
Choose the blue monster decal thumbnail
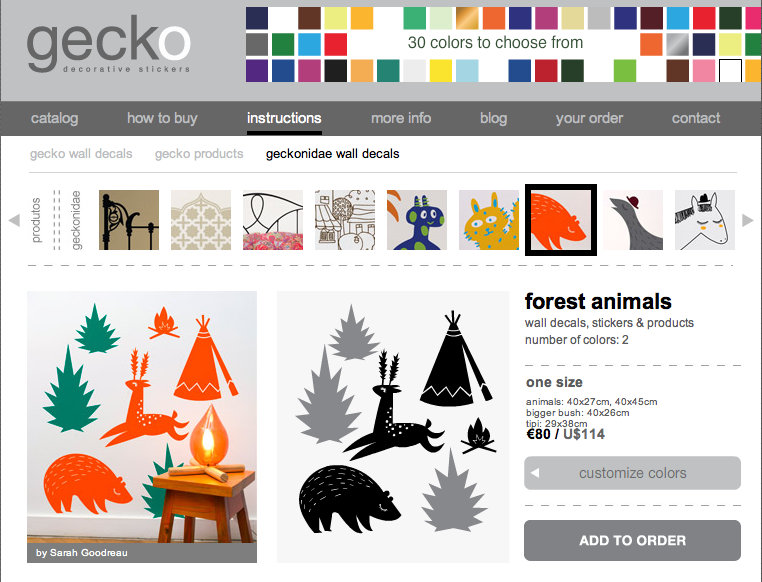[x=417, y=220]
